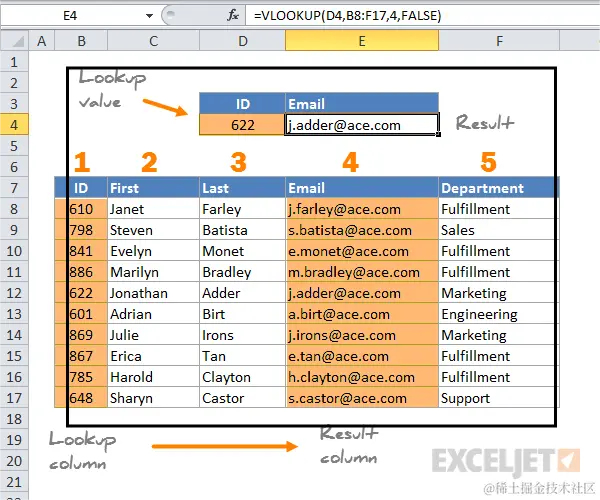Screen dimensions: 600x500
Task: Click email cell j.adder@ace.com in row 12
Action: point(362,293)
